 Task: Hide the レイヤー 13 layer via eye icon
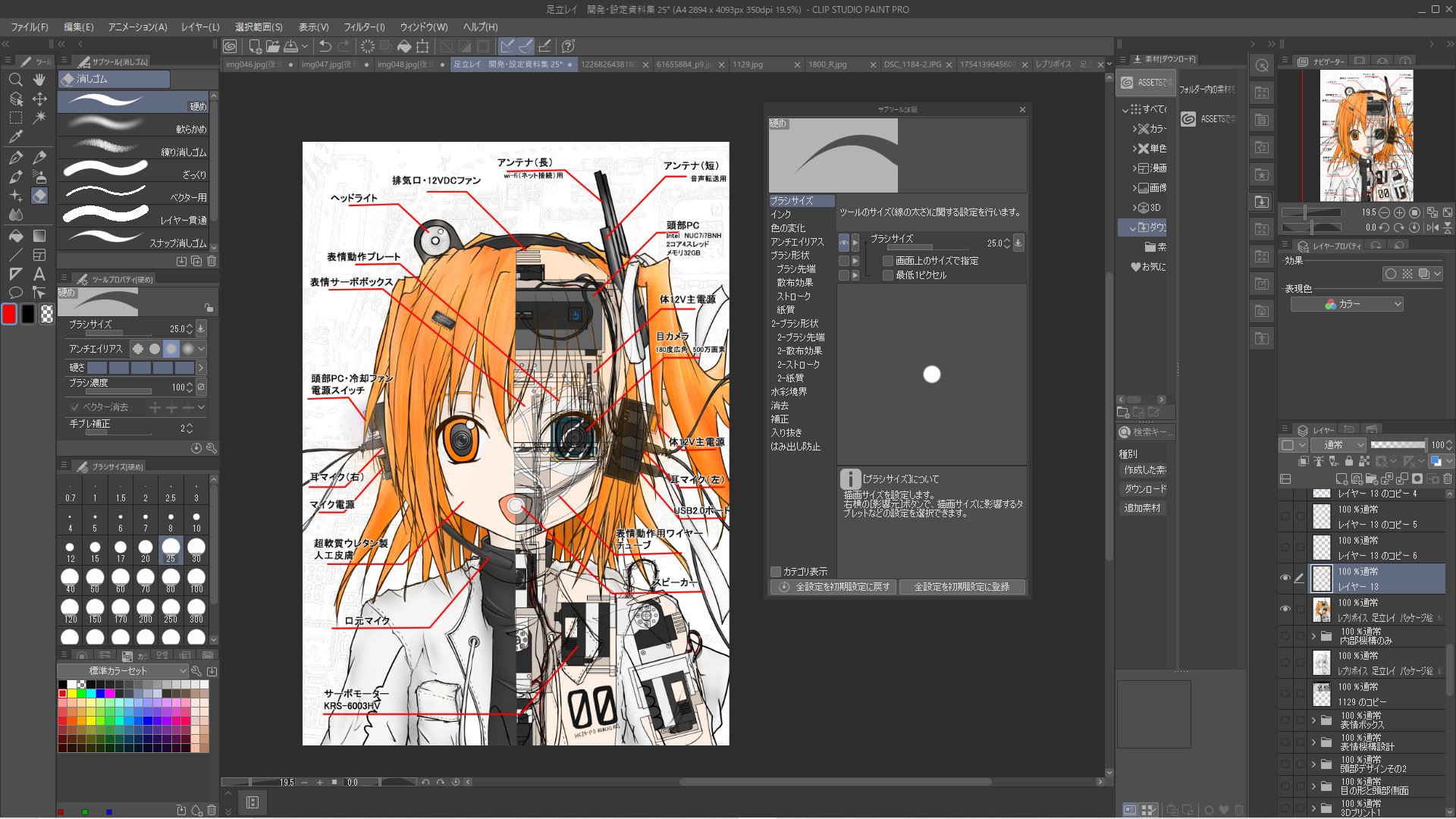point(1285,578)
